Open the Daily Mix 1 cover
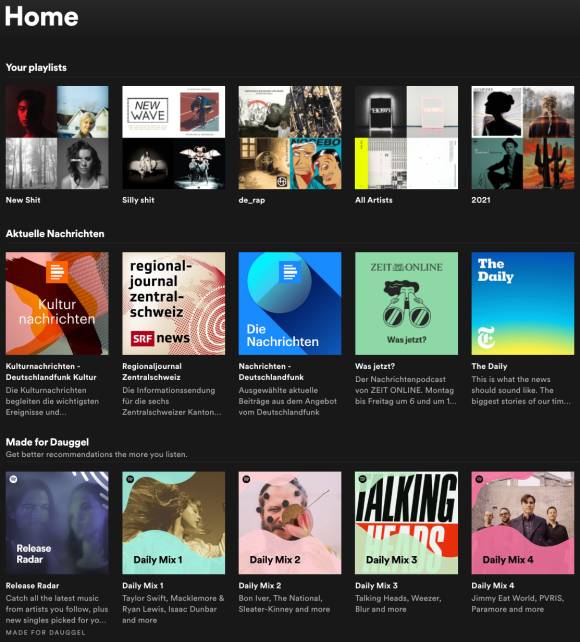 tap(174, 523)
